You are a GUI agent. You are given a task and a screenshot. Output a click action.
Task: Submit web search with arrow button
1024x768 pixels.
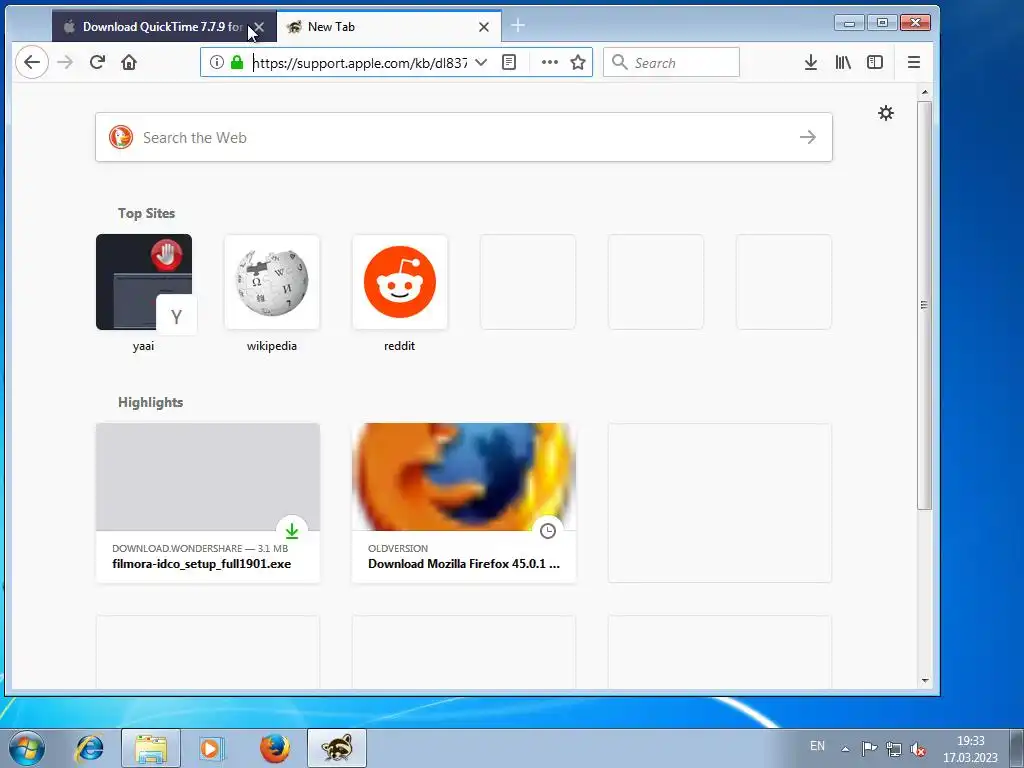(808, 137)
